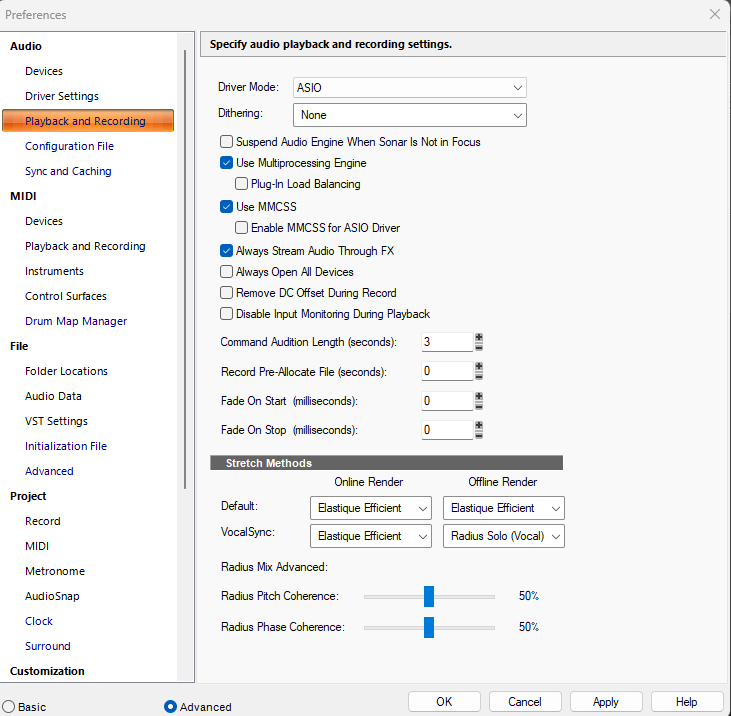Open Default Online Render stretch dropdown
The width and height of the screenshot is (731, 716).
point(371,508)
